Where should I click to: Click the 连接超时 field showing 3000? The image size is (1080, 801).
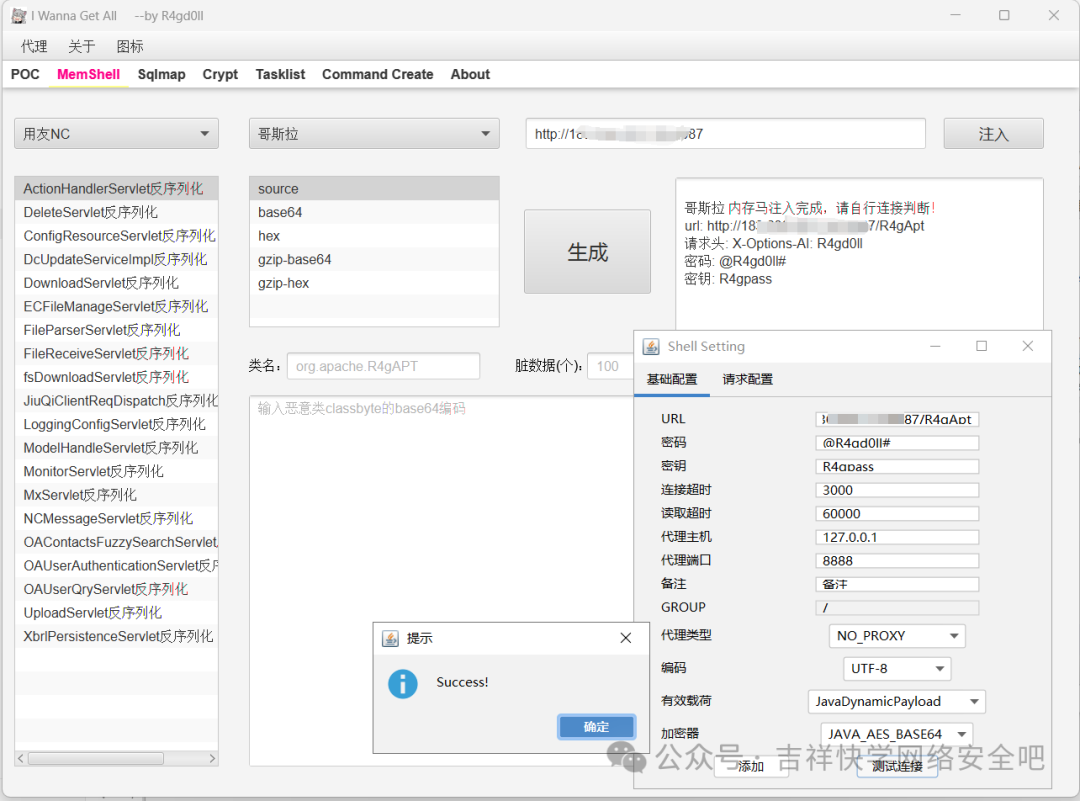pyautogui.click(x=897, y=490)
